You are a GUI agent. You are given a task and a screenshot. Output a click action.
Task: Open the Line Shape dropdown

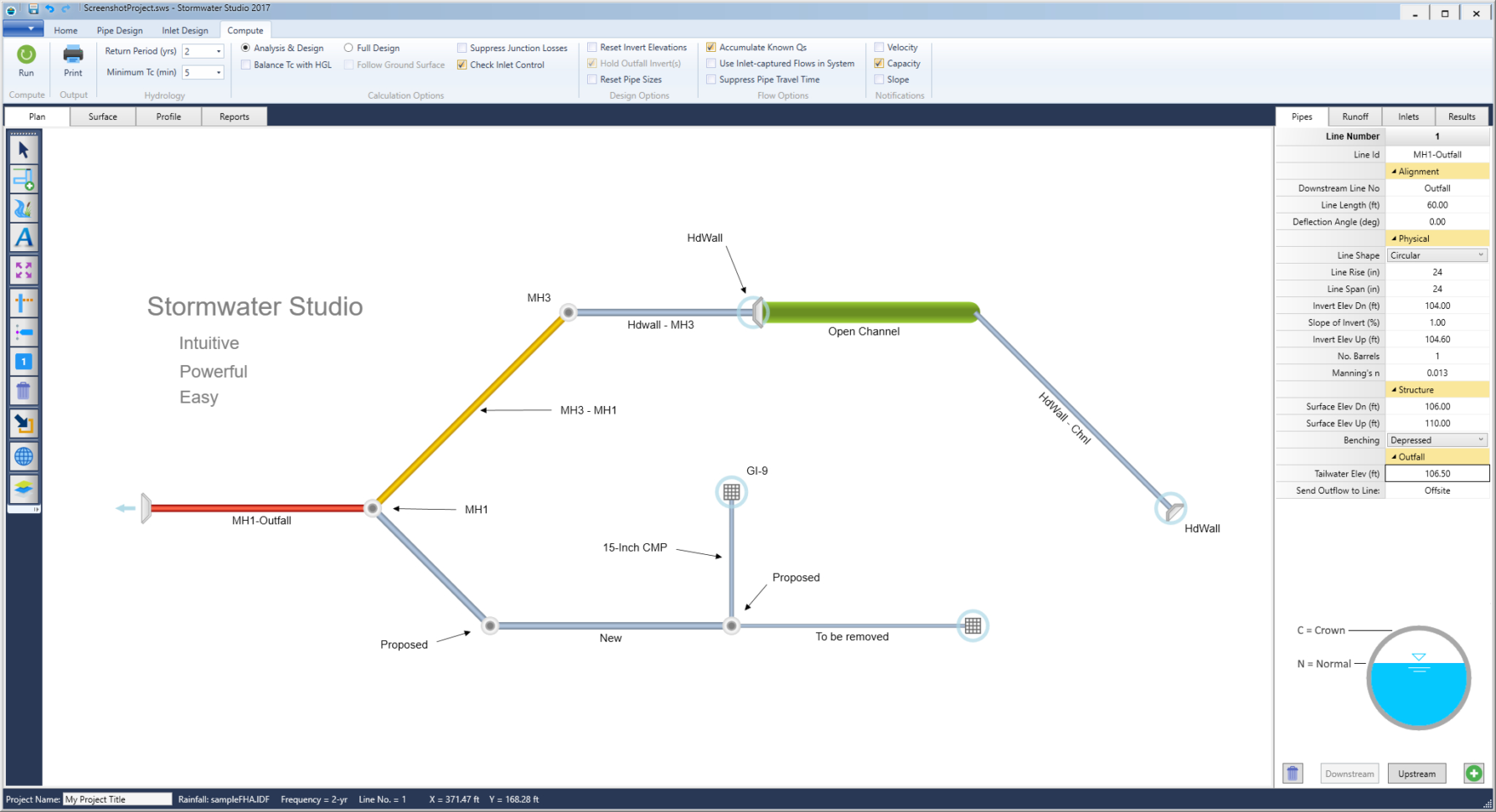tap(1479, 254)
